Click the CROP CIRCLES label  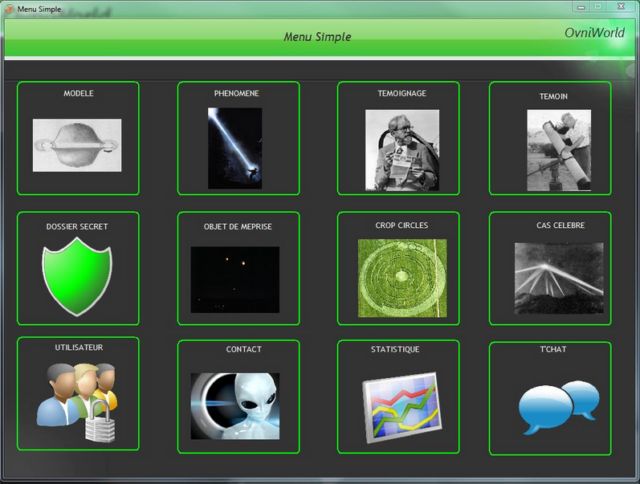pyautogui.click(x=402, y=225)
